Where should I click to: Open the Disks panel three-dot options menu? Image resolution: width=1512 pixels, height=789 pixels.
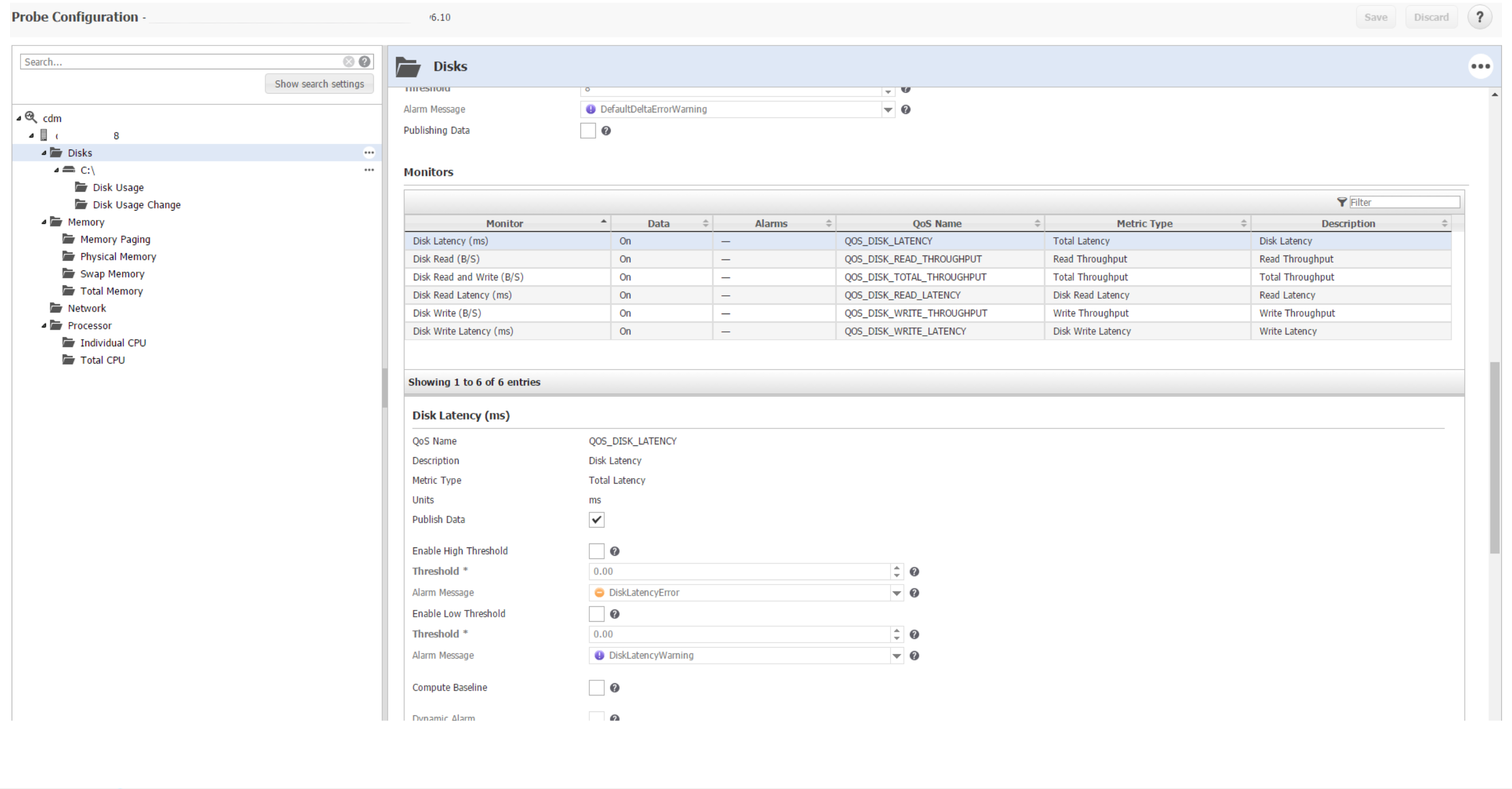click(1480, 66)
